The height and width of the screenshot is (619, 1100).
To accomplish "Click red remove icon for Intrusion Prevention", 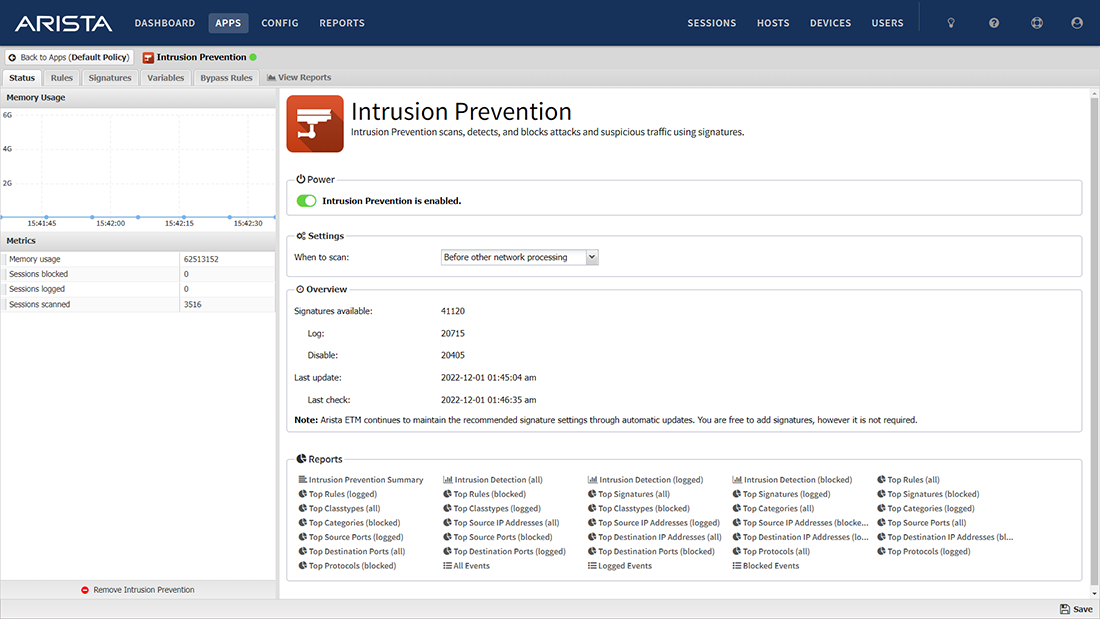I will [85, 590].
